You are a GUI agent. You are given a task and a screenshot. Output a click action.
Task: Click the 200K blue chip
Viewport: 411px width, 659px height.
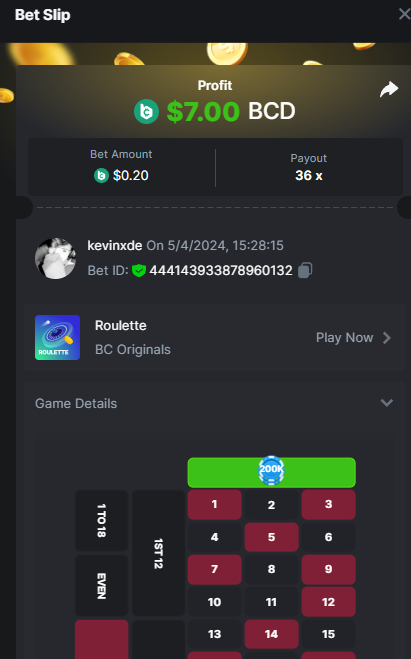point(271,470)
